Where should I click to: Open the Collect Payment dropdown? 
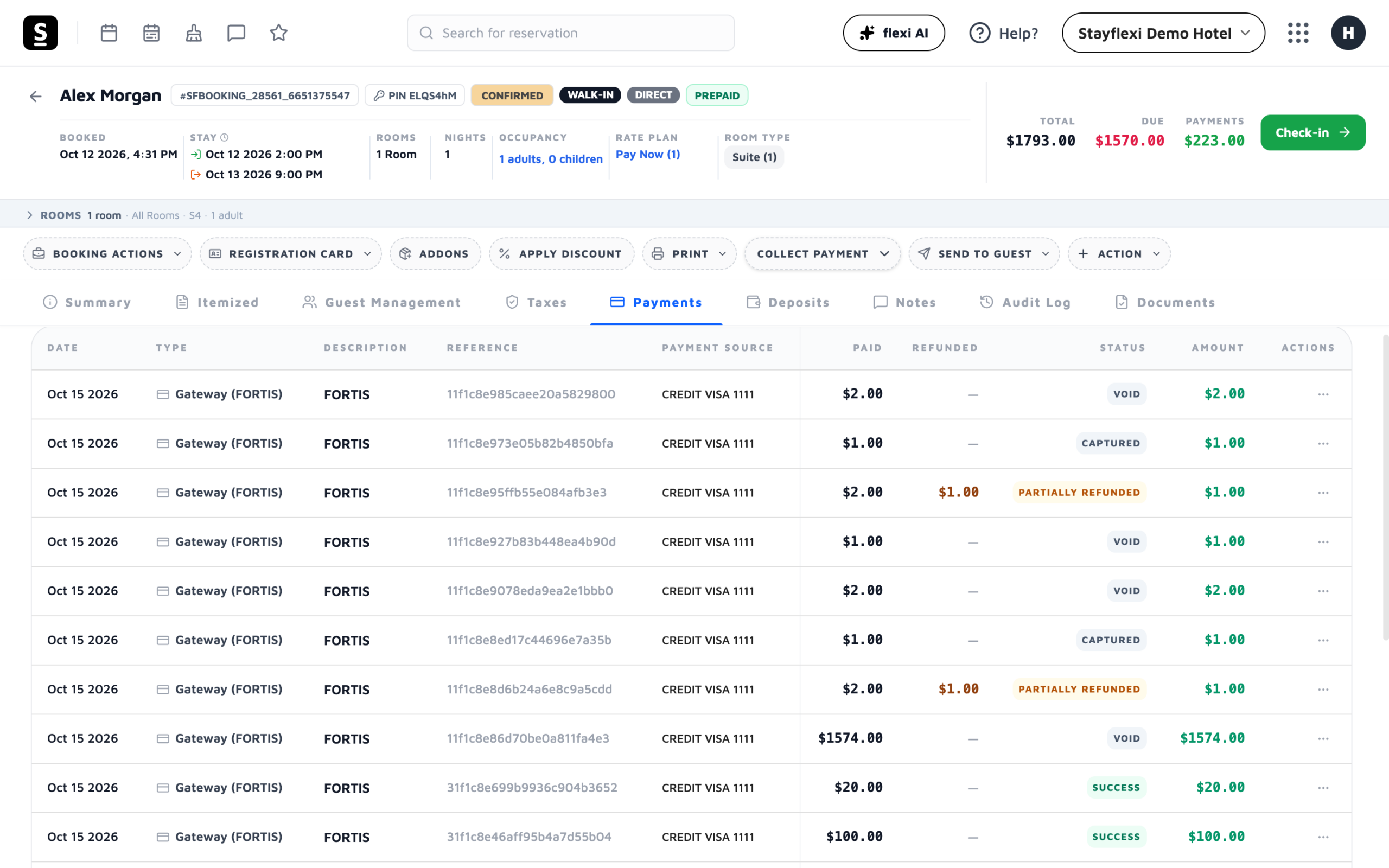823,254
